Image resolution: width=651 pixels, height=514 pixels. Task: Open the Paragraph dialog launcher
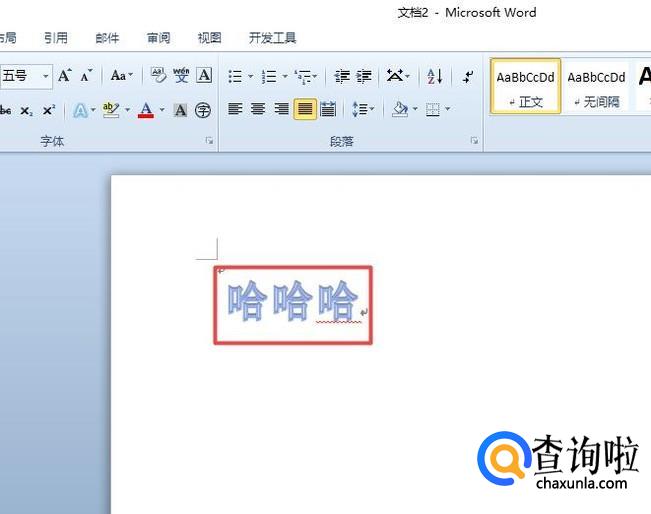click(x=474, y=141)
